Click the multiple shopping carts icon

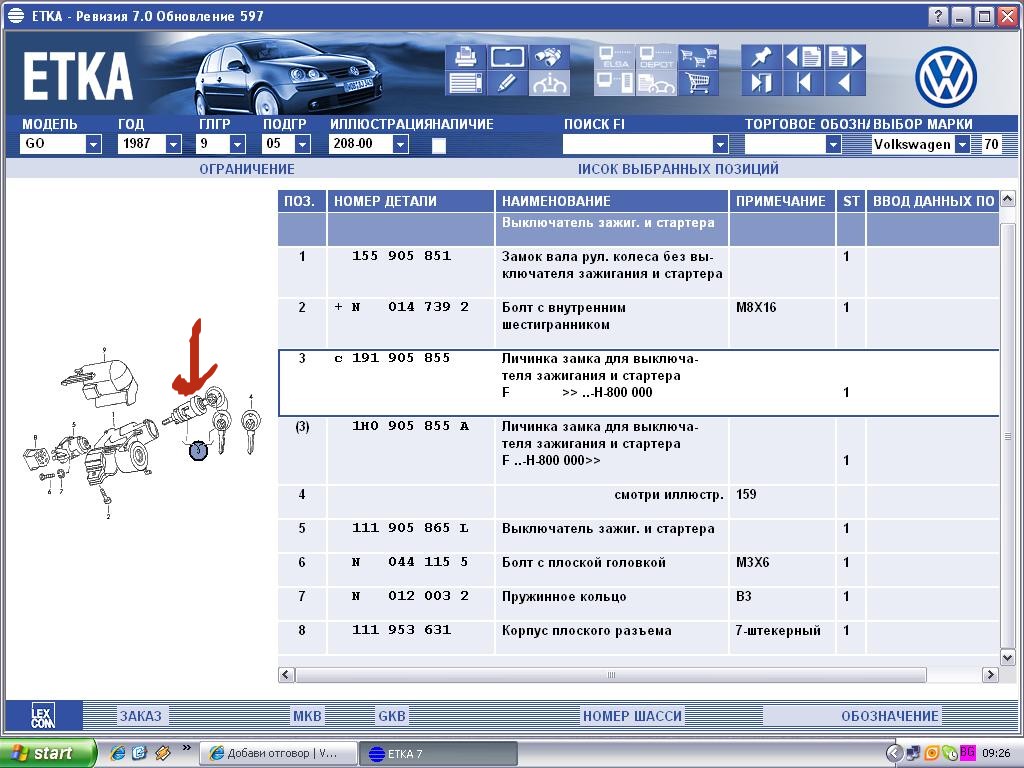point(698,57)
